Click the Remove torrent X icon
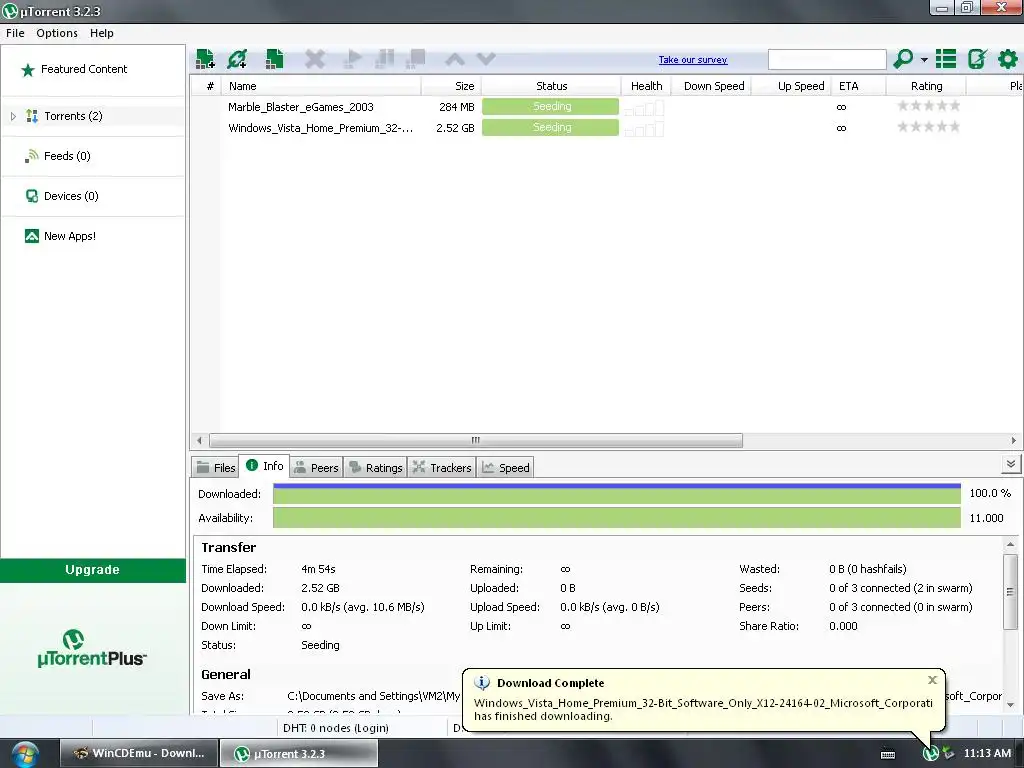 click(315, 59)
